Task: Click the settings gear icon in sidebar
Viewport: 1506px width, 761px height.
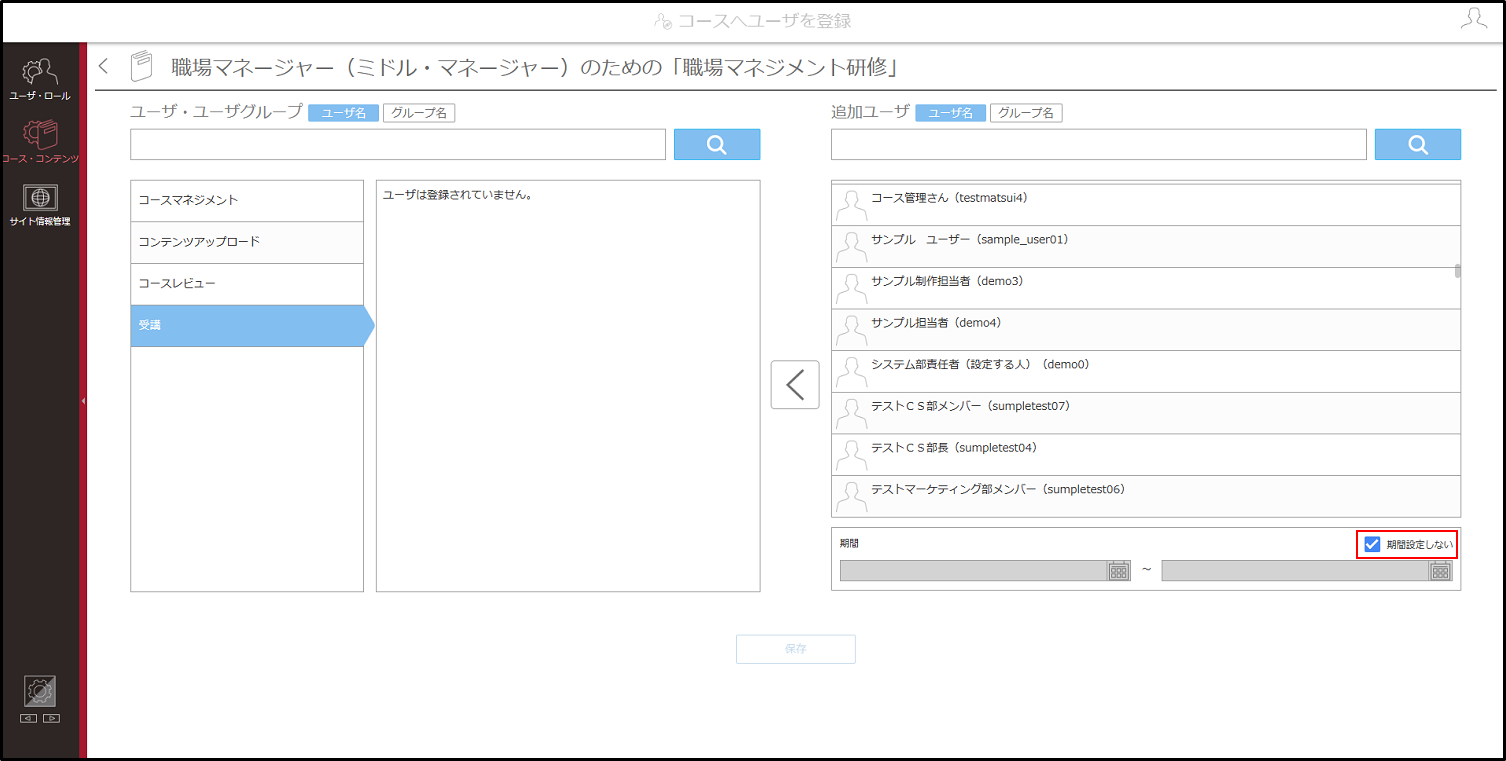Action: (x=40, y=691)
